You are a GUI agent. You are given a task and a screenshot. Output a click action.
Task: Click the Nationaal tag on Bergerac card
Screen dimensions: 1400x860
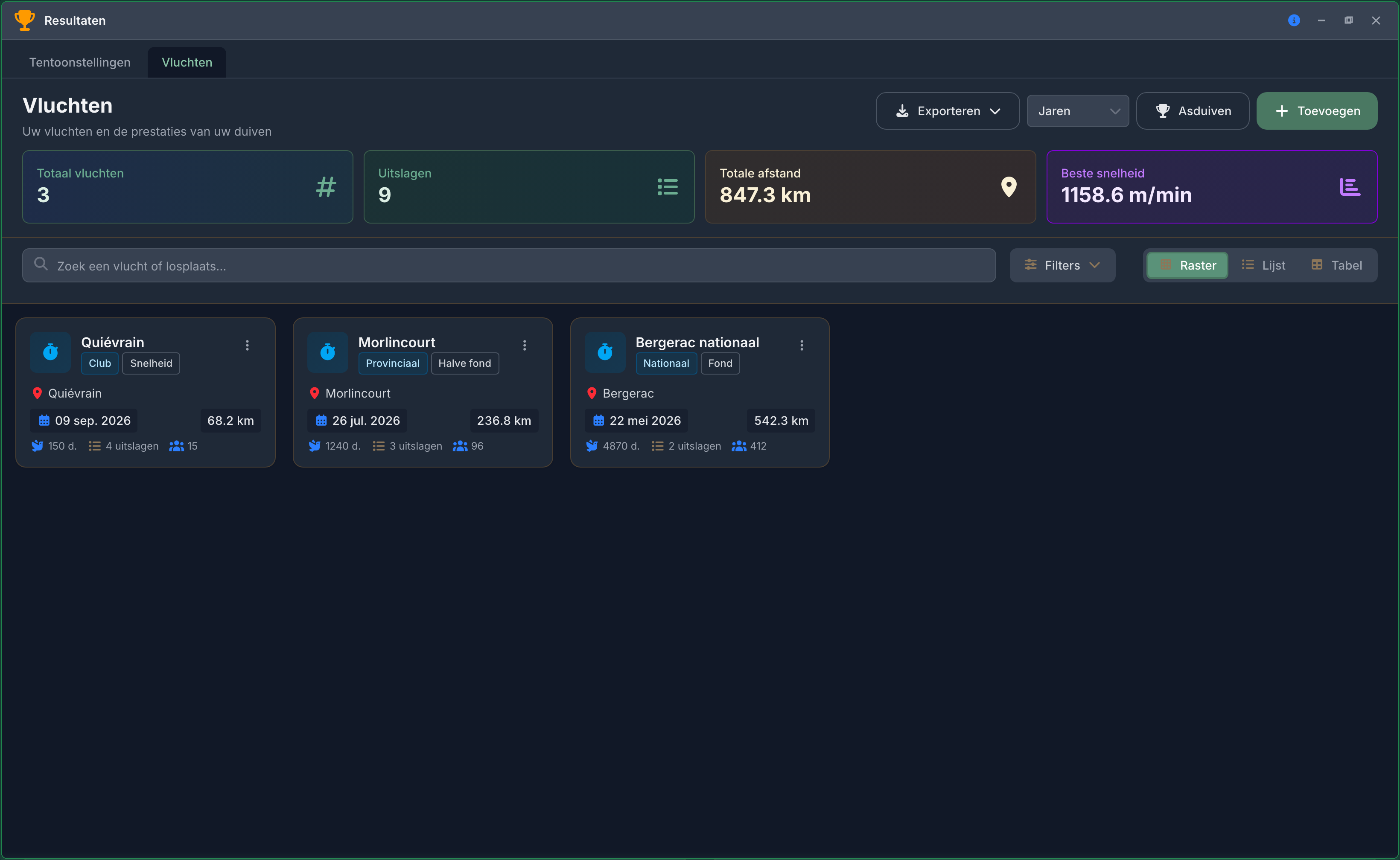pyautogui.click(x=666, y=363)
